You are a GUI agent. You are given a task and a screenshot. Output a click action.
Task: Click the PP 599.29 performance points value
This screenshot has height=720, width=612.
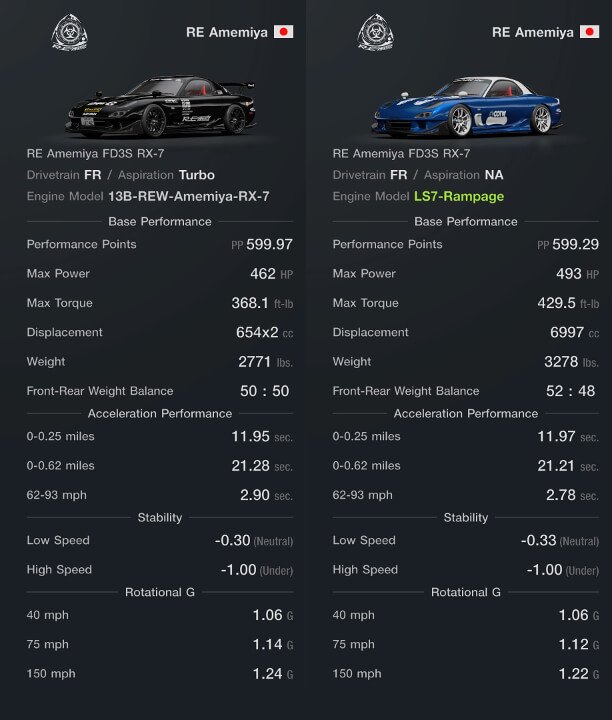pyautogui.click(x=568, y=244)
